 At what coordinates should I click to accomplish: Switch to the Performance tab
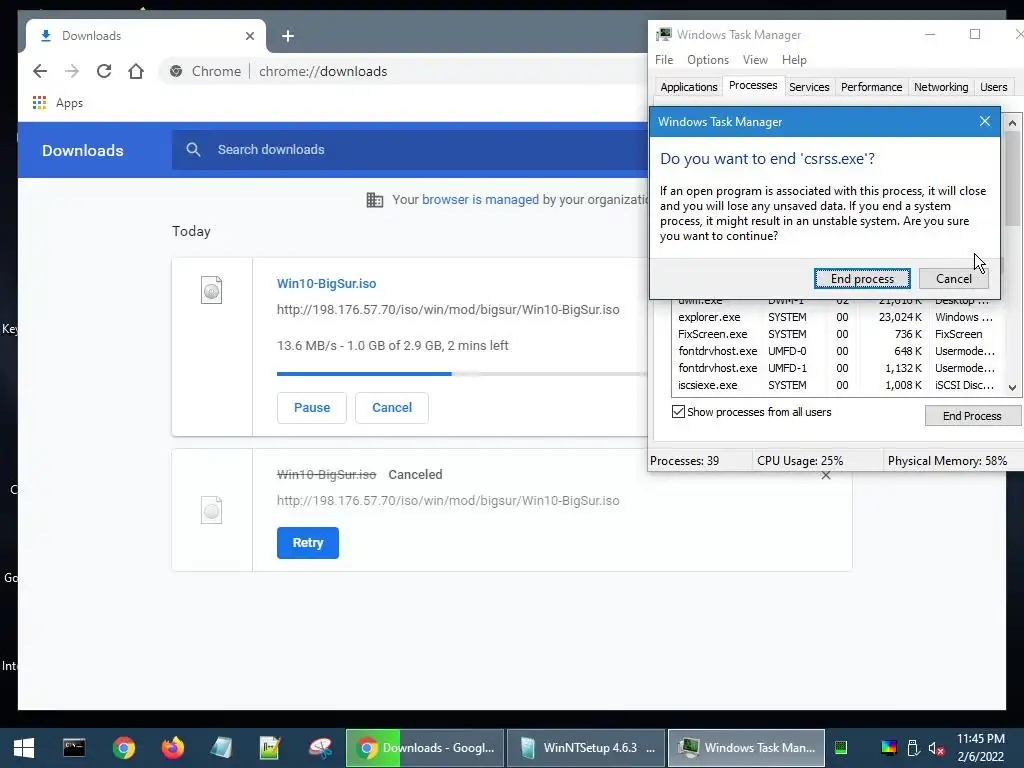pyautogui.click(x=871, y=87)
